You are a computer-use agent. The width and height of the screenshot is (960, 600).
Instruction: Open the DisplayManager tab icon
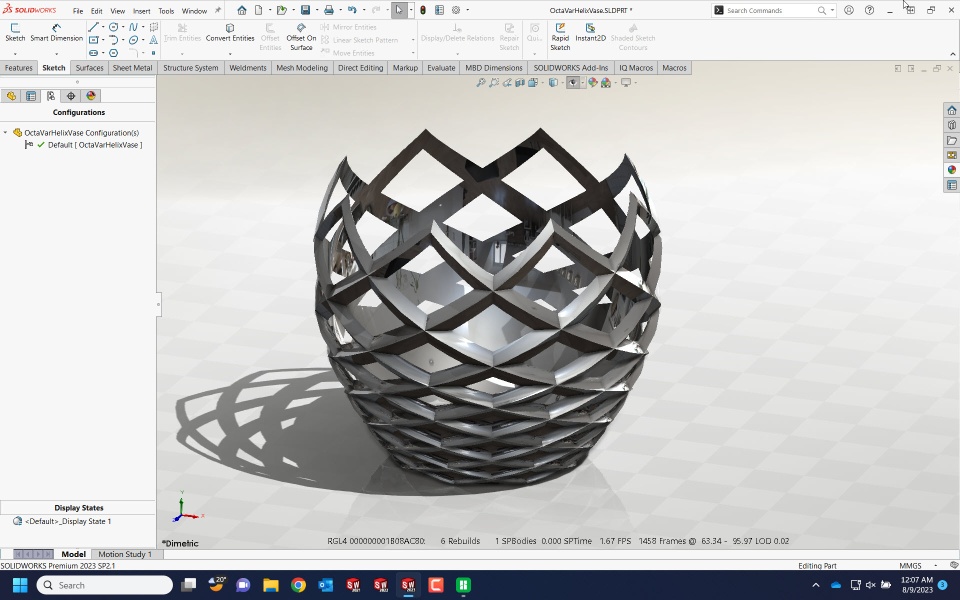point(91,96)
